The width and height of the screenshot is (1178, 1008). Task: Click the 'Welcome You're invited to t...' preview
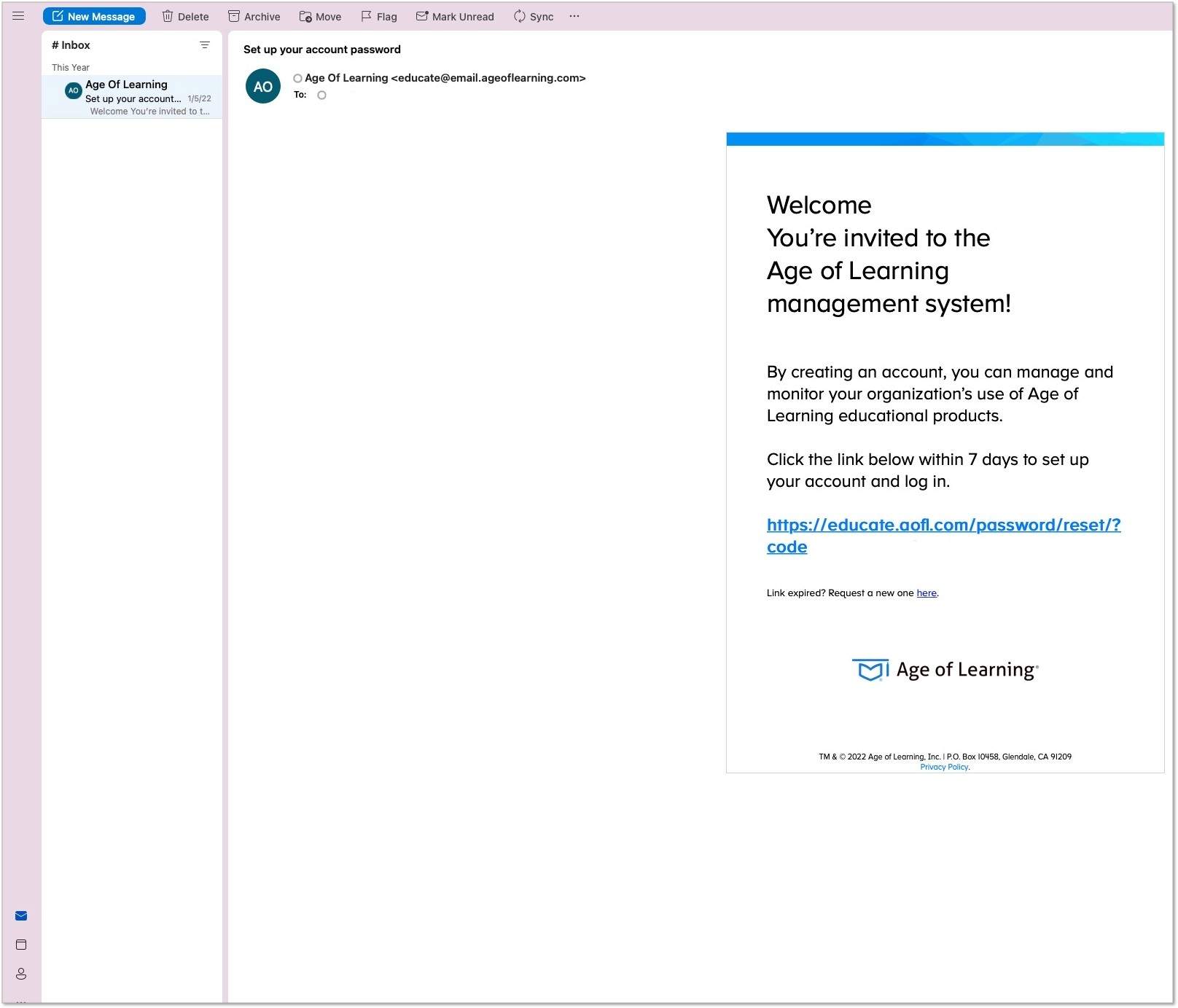(x=149, y=112)
